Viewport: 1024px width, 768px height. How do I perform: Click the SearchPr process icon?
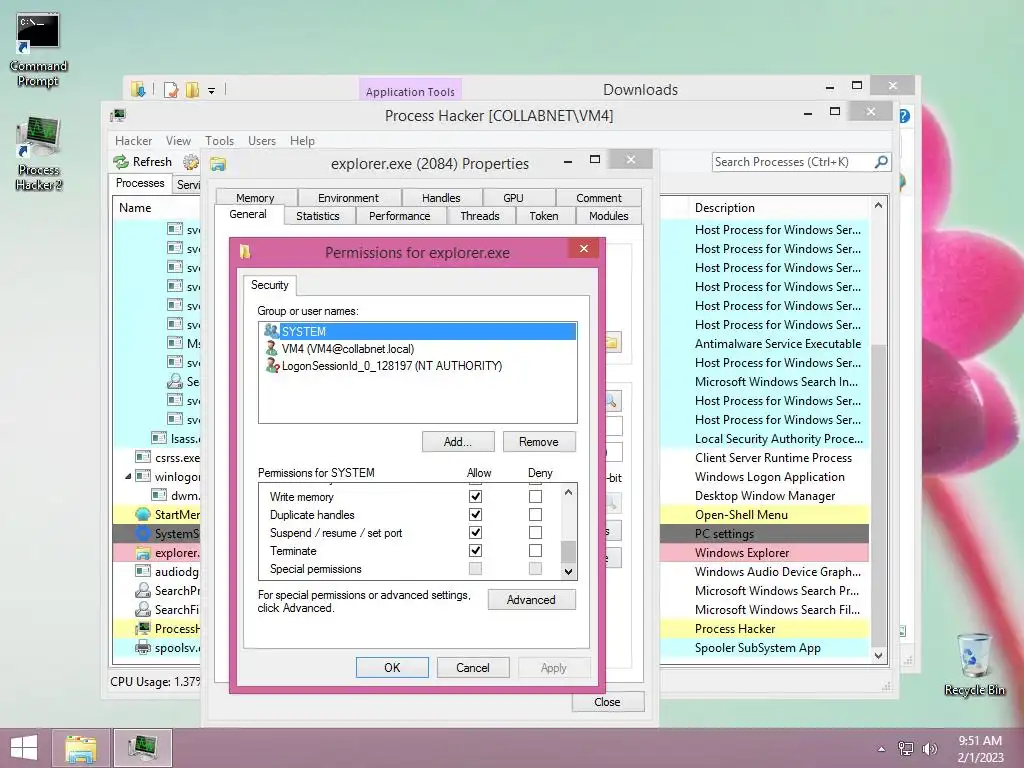point(143,590)
